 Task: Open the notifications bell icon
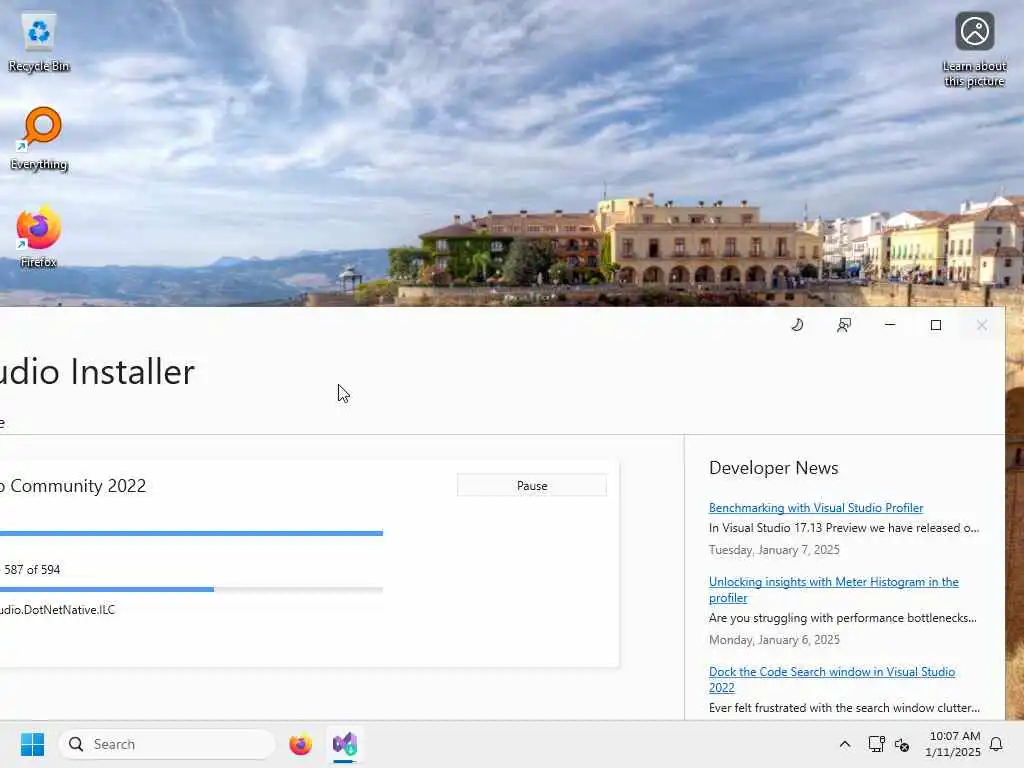pyautogui.click(x=996, y=744)
